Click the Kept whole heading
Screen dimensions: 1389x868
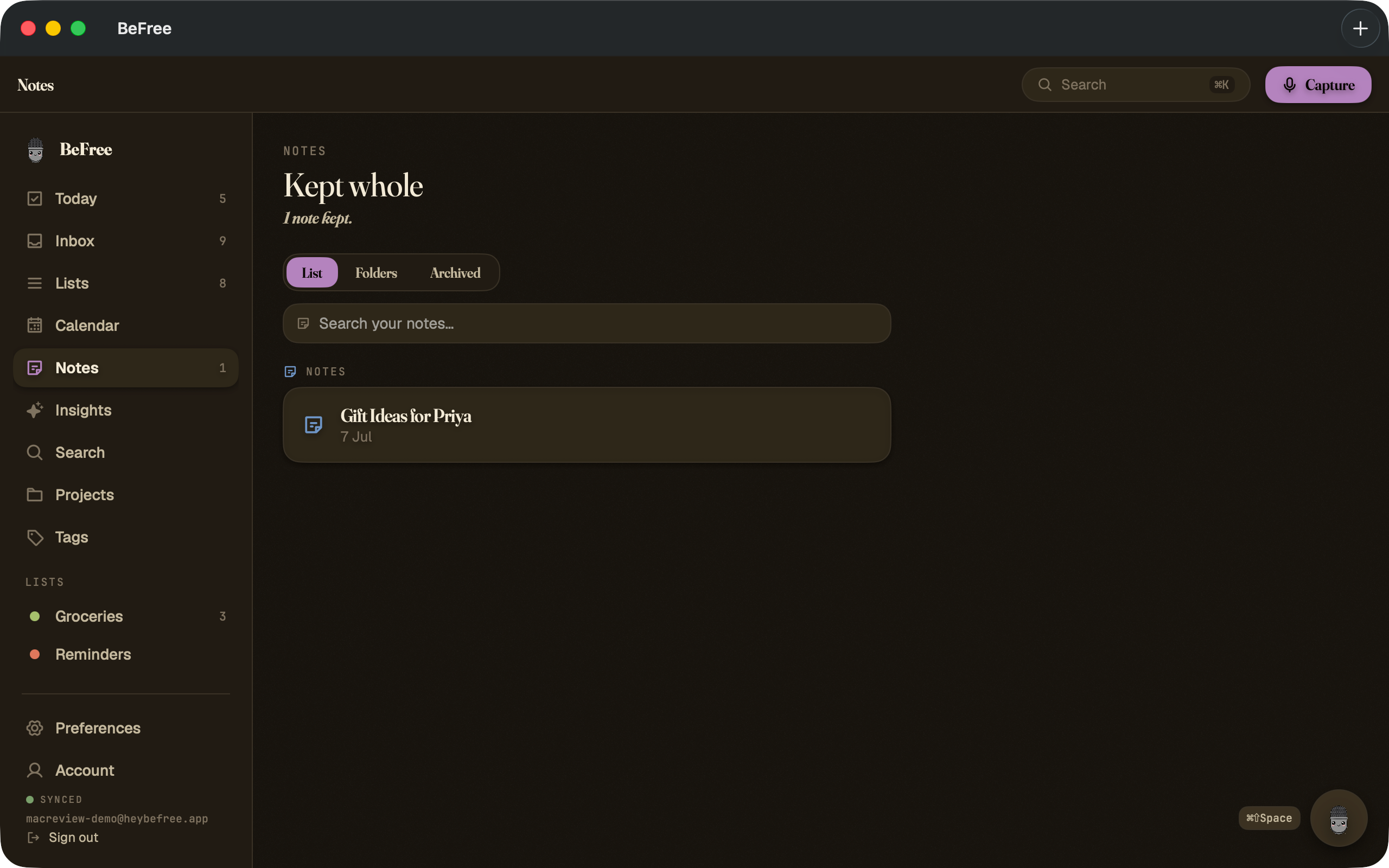(353, 186)
